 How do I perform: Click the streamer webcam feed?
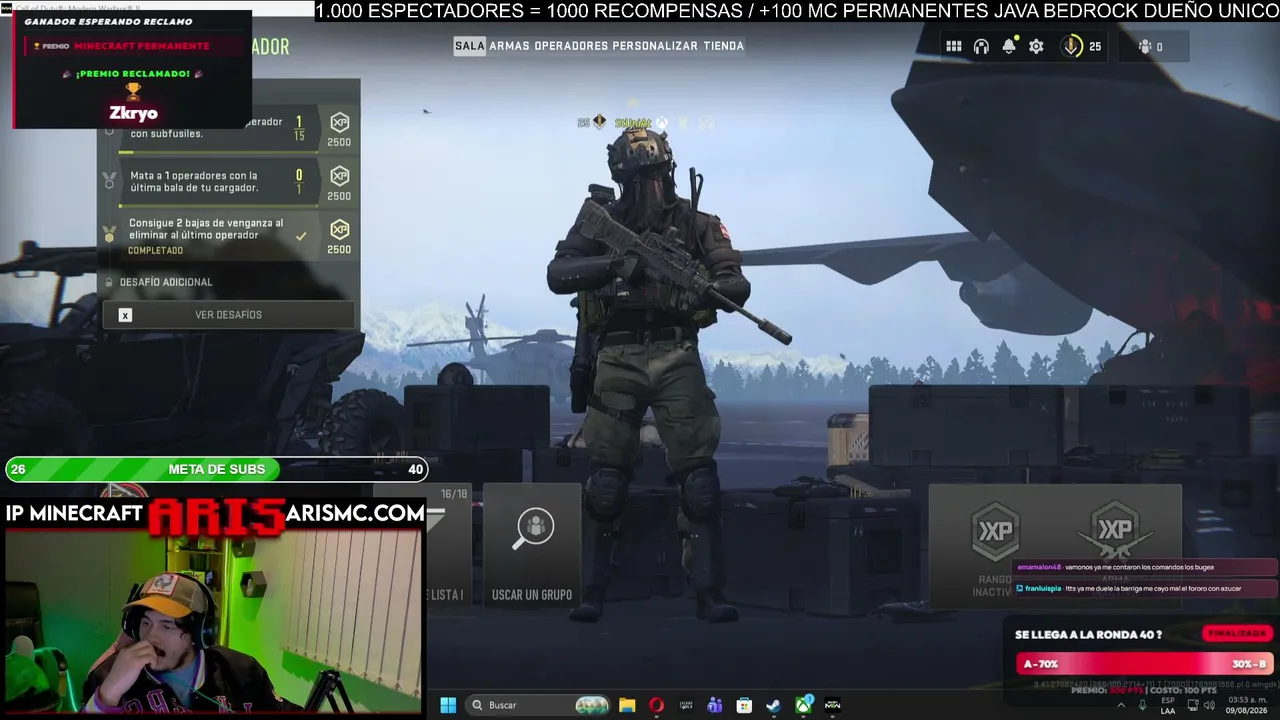[213, 621]
